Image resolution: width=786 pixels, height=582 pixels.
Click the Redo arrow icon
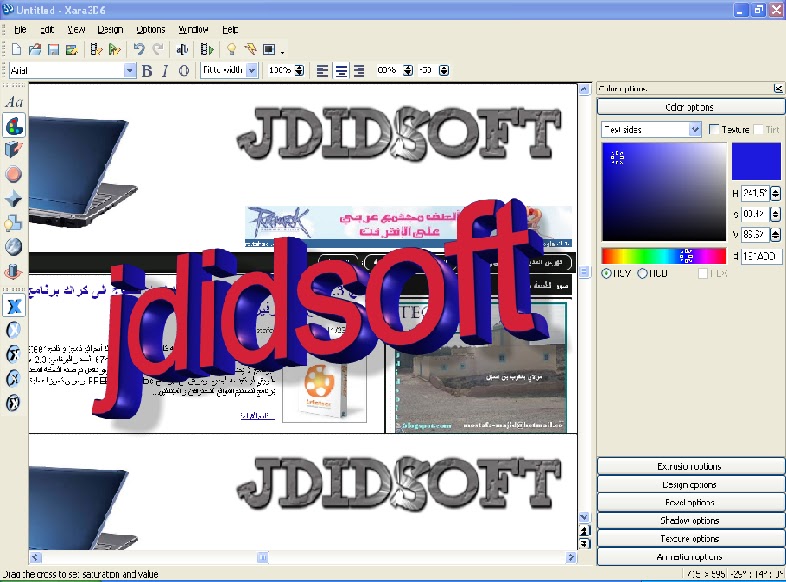tap(158, 49)
